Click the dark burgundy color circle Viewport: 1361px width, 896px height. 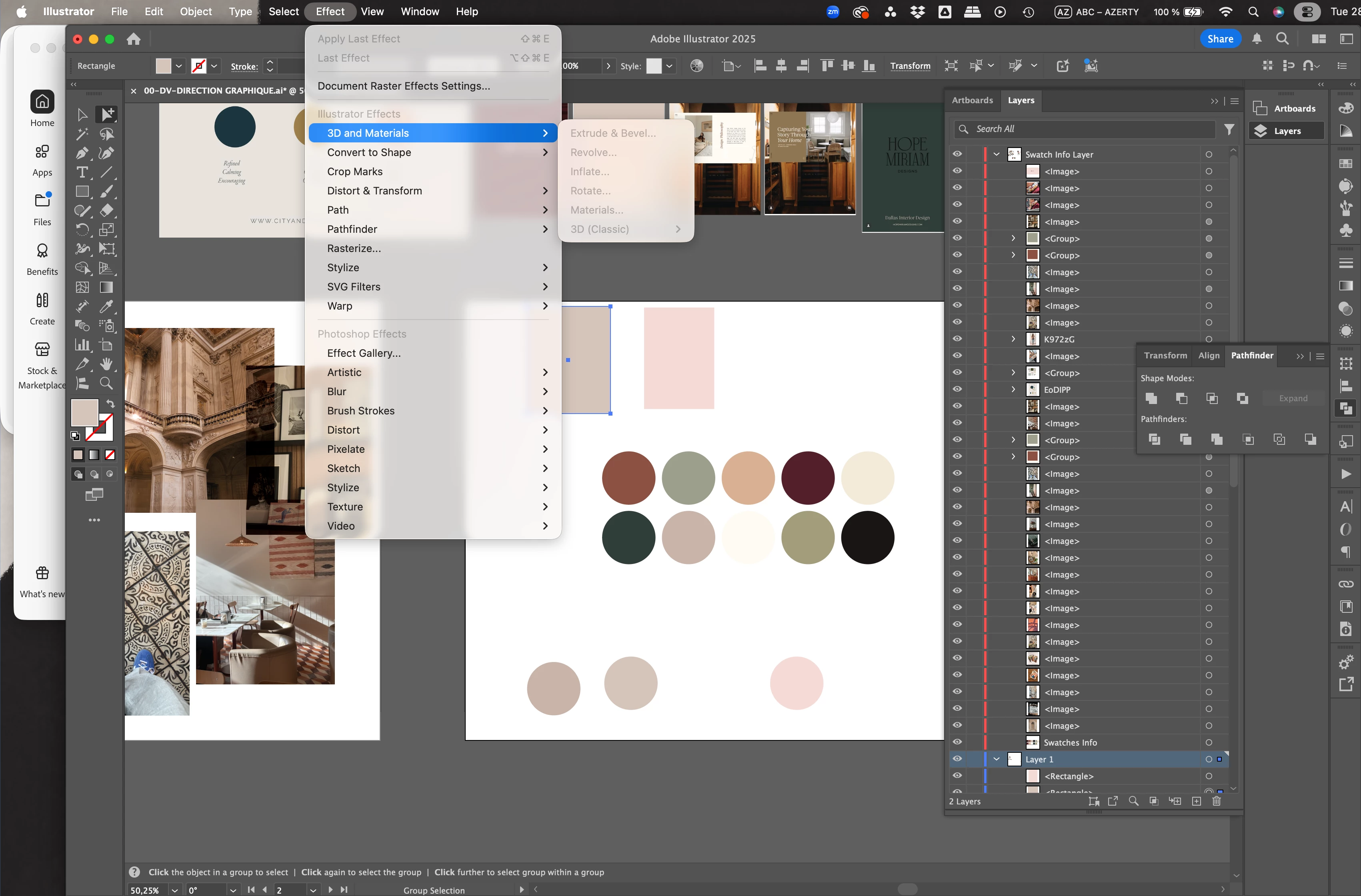[x=807, y=478]
